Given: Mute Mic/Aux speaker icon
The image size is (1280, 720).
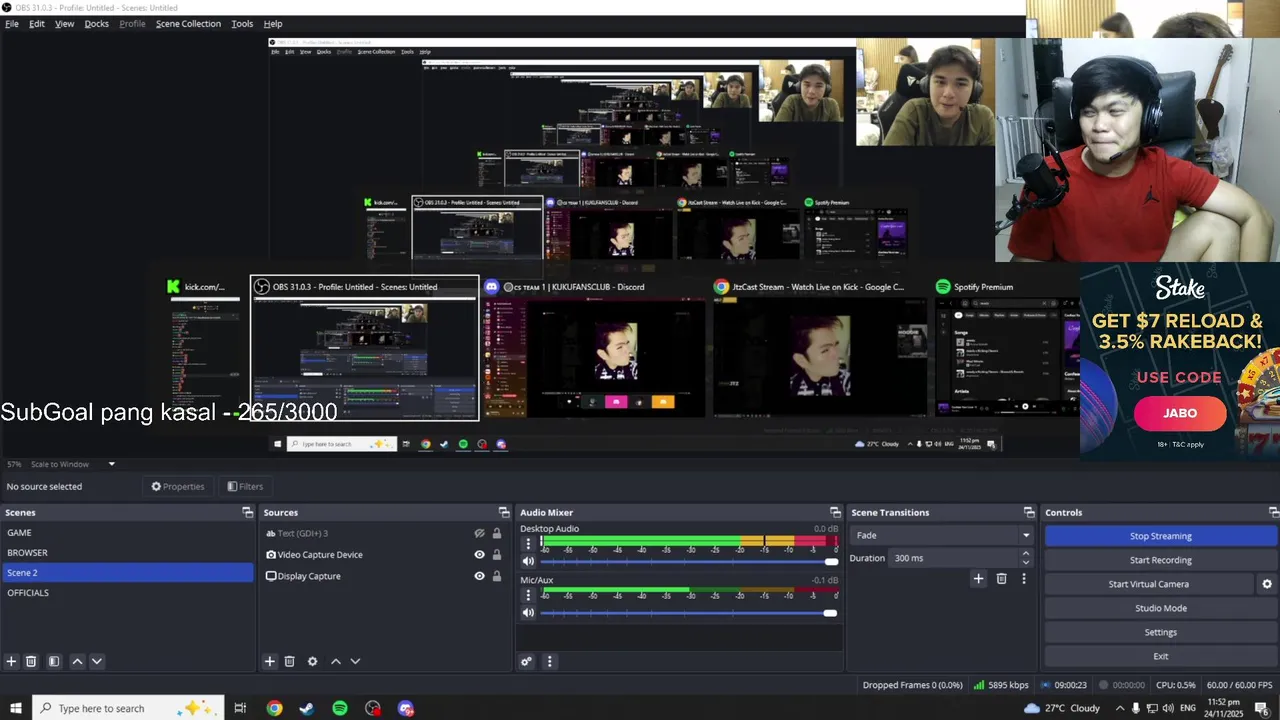Looking at the screenshot, I should [528, 613].
